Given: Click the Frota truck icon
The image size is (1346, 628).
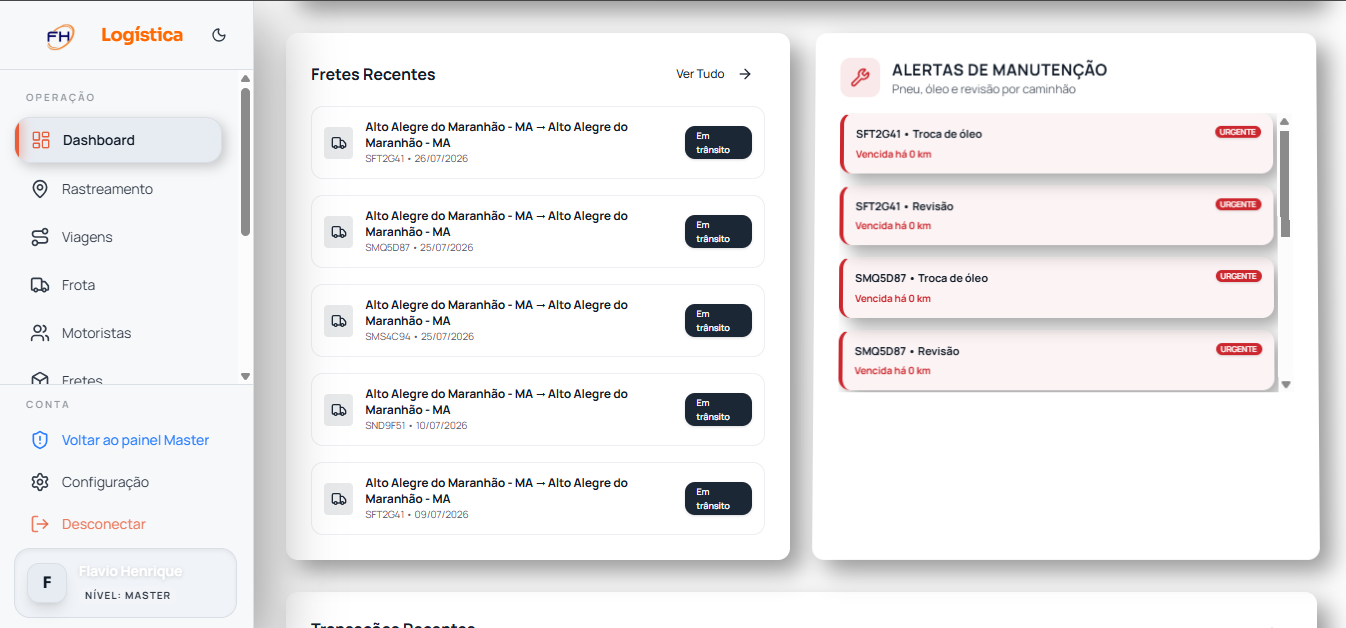Looking at the screenshot, I should click(40, 285).
